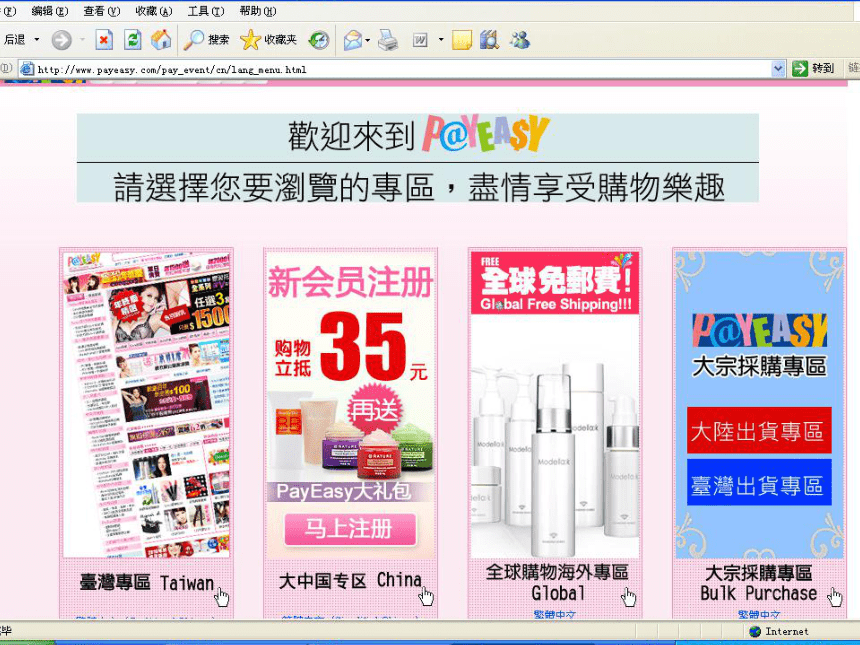Click the 全球購物海外專區 Global link

[x=557, y=582]
